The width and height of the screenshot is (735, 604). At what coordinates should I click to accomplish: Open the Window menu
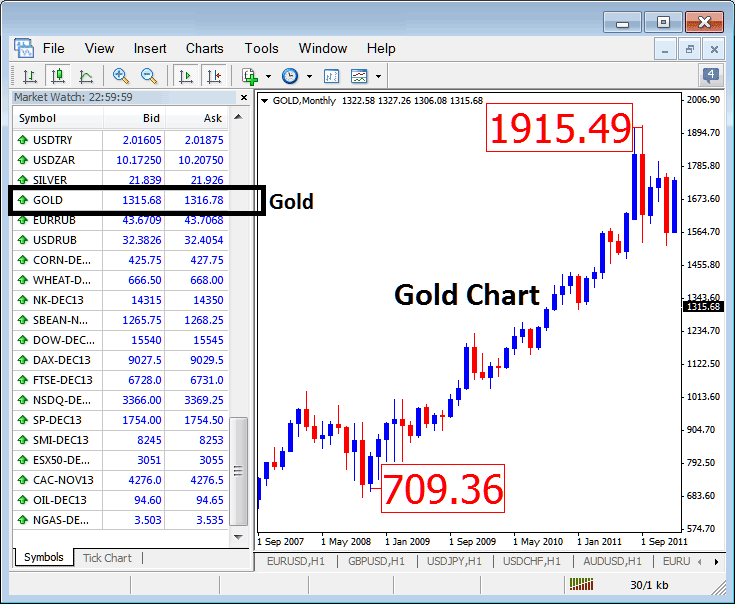coord(323,48)
